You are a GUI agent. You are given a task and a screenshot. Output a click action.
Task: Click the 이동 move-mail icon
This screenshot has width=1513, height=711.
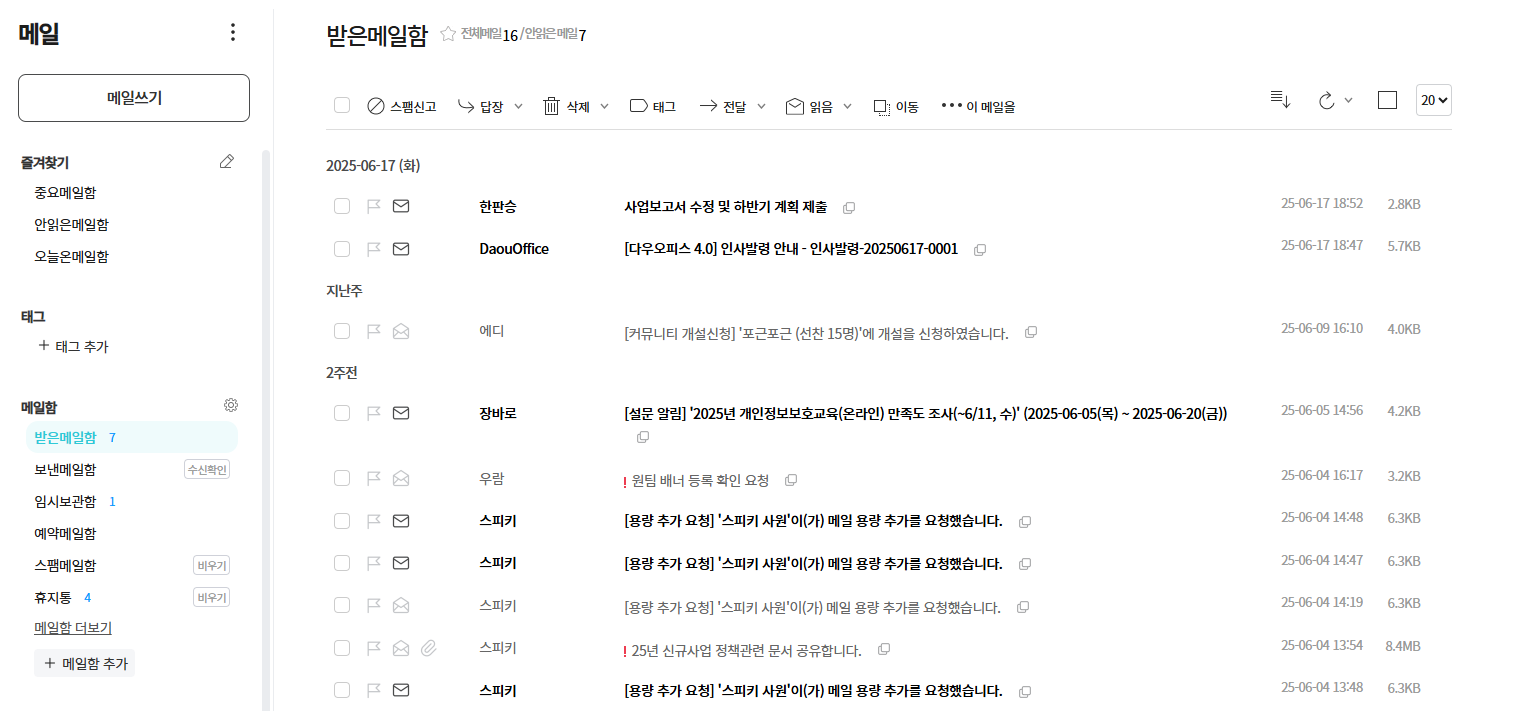882,105
